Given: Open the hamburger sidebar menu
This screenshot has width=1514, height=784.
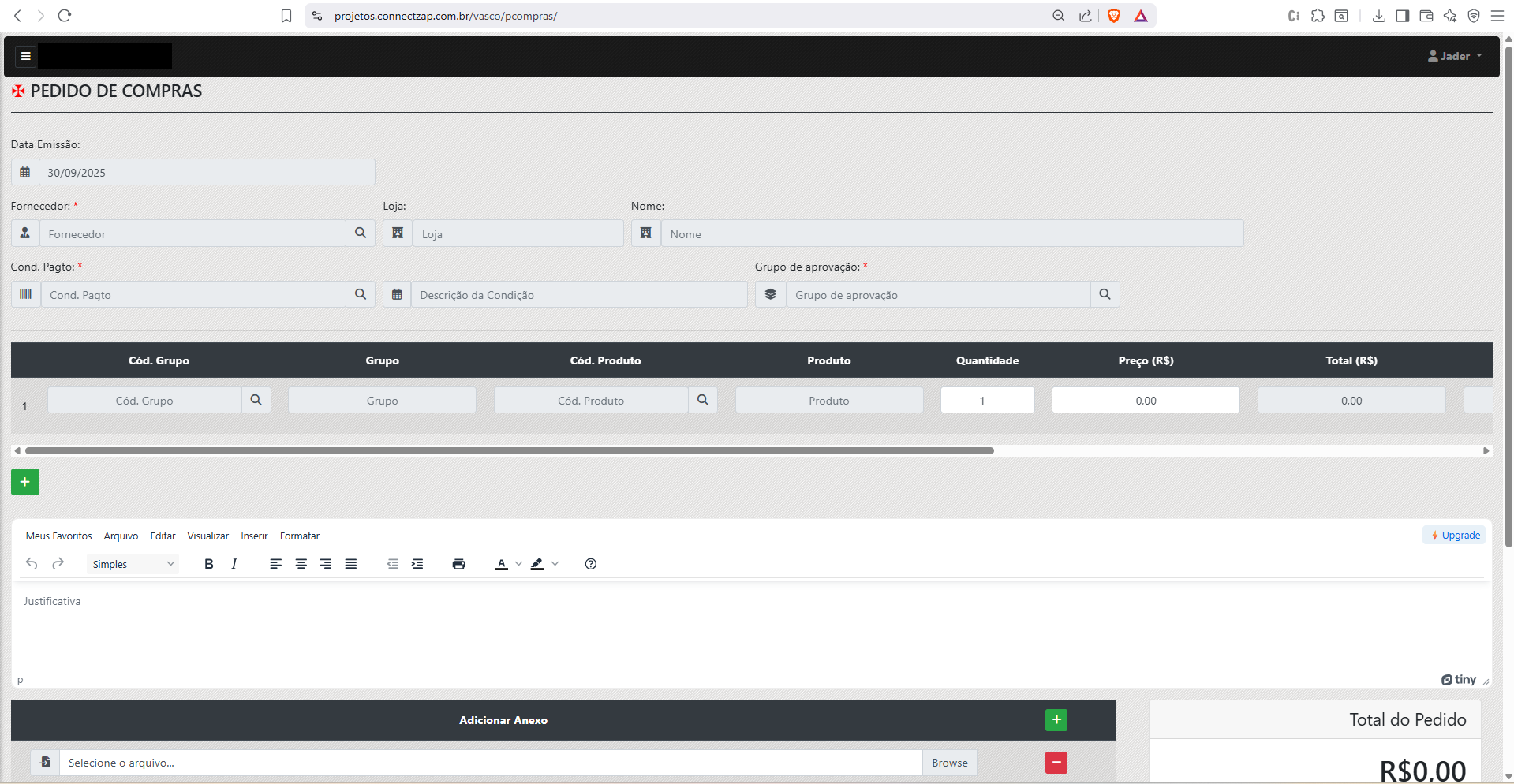Looking at the screenshot, I should point(25,56).
